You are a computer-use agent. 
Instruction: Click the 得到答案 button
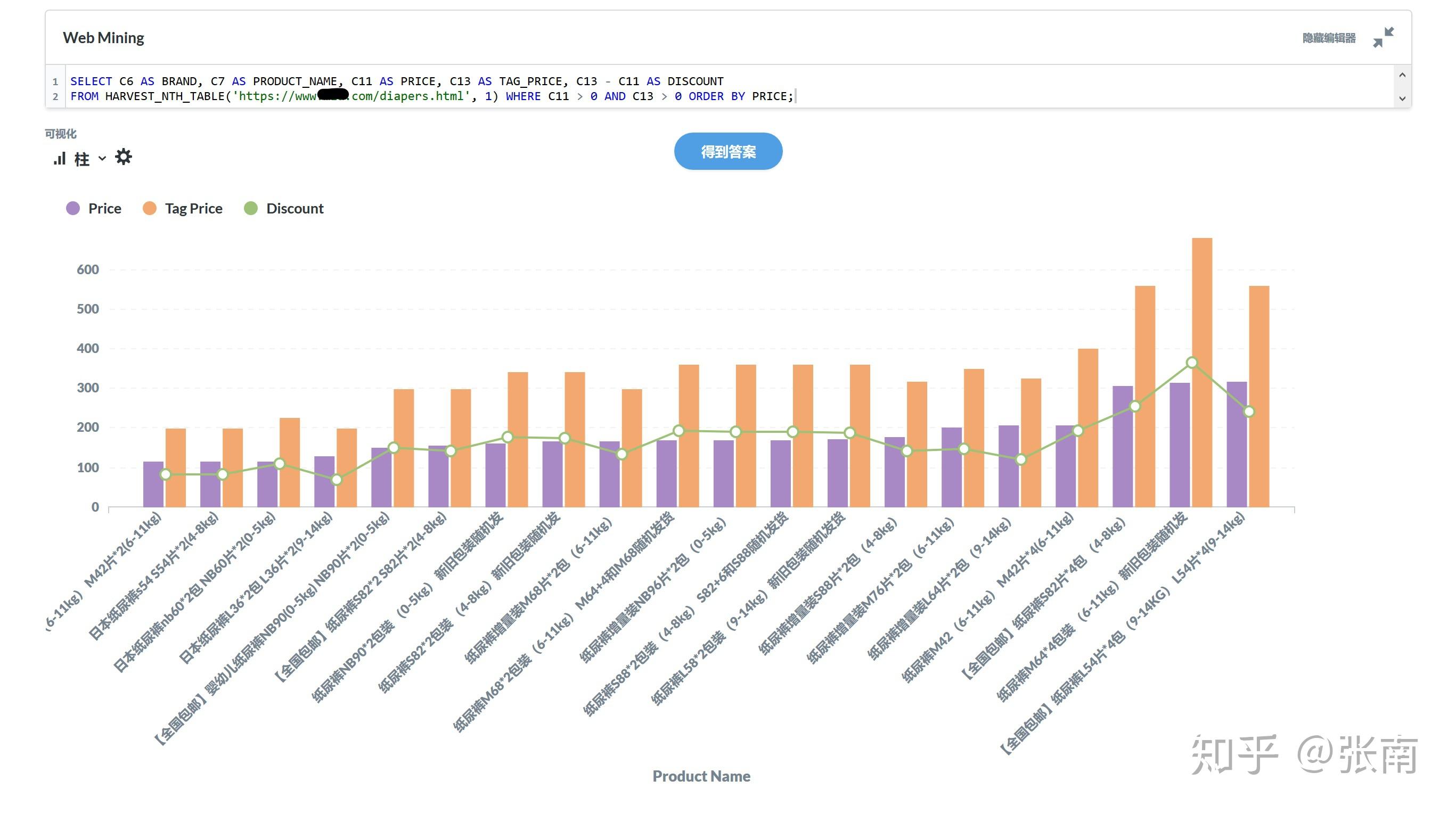pyautogui.click(x=728, y=151)
